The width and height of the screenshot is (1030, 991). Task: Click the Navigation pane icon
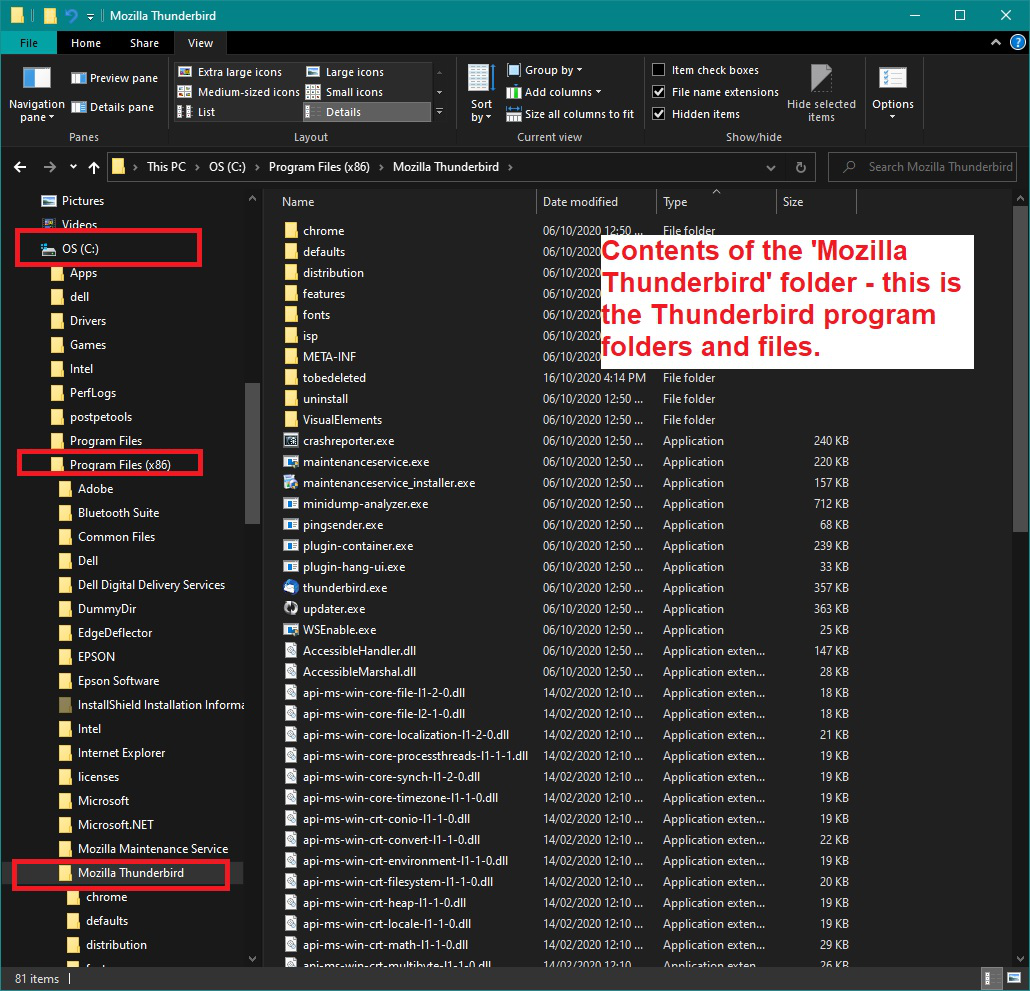point(36,79)
